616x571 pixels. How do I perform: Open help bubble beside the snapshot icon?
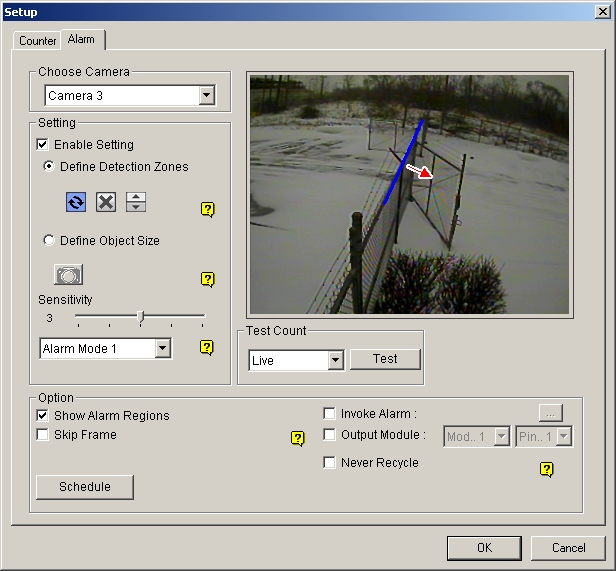click(208, 279)
